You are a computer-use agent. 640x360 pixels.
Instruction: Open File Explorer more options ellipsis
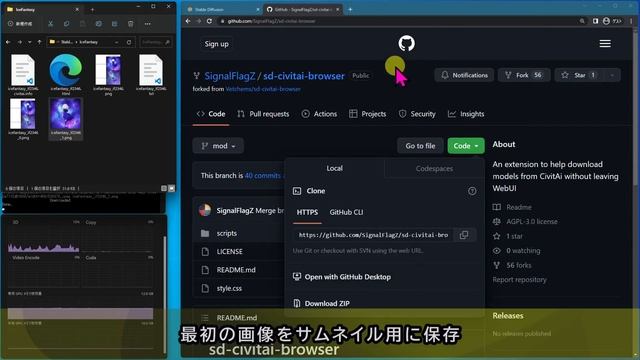pyautogui.click(x=147, y=24)
